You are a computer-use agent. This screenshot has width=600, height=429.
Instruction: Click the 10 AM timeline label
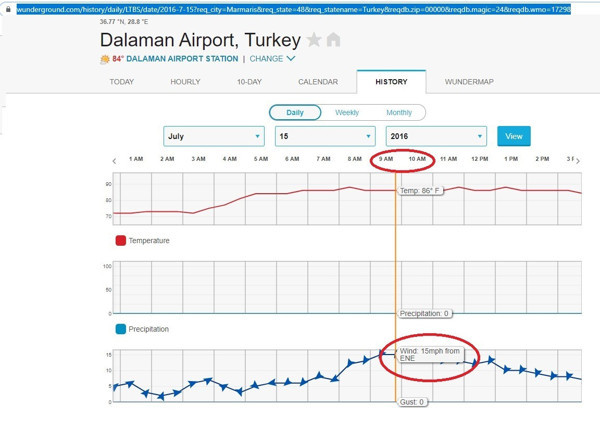[417, 159]
